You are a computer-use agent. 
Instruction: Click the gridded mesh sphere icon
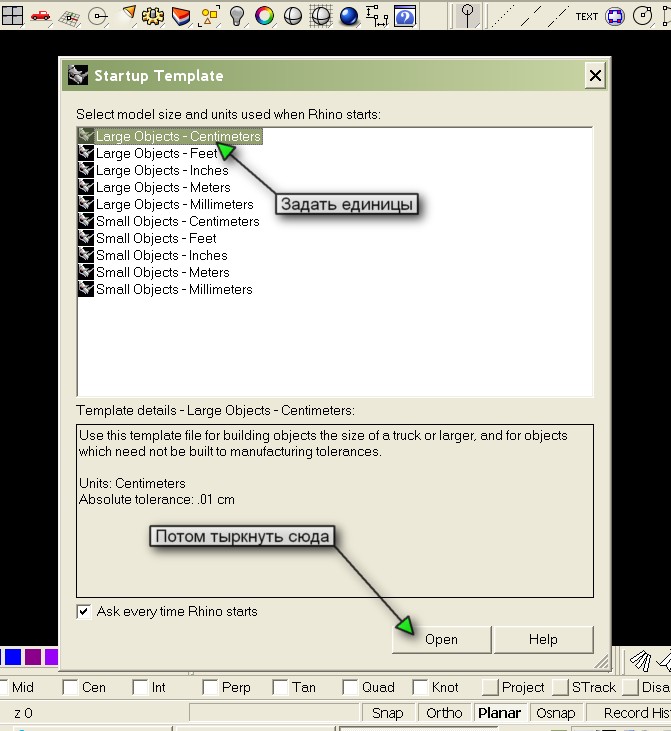point(321,16)
